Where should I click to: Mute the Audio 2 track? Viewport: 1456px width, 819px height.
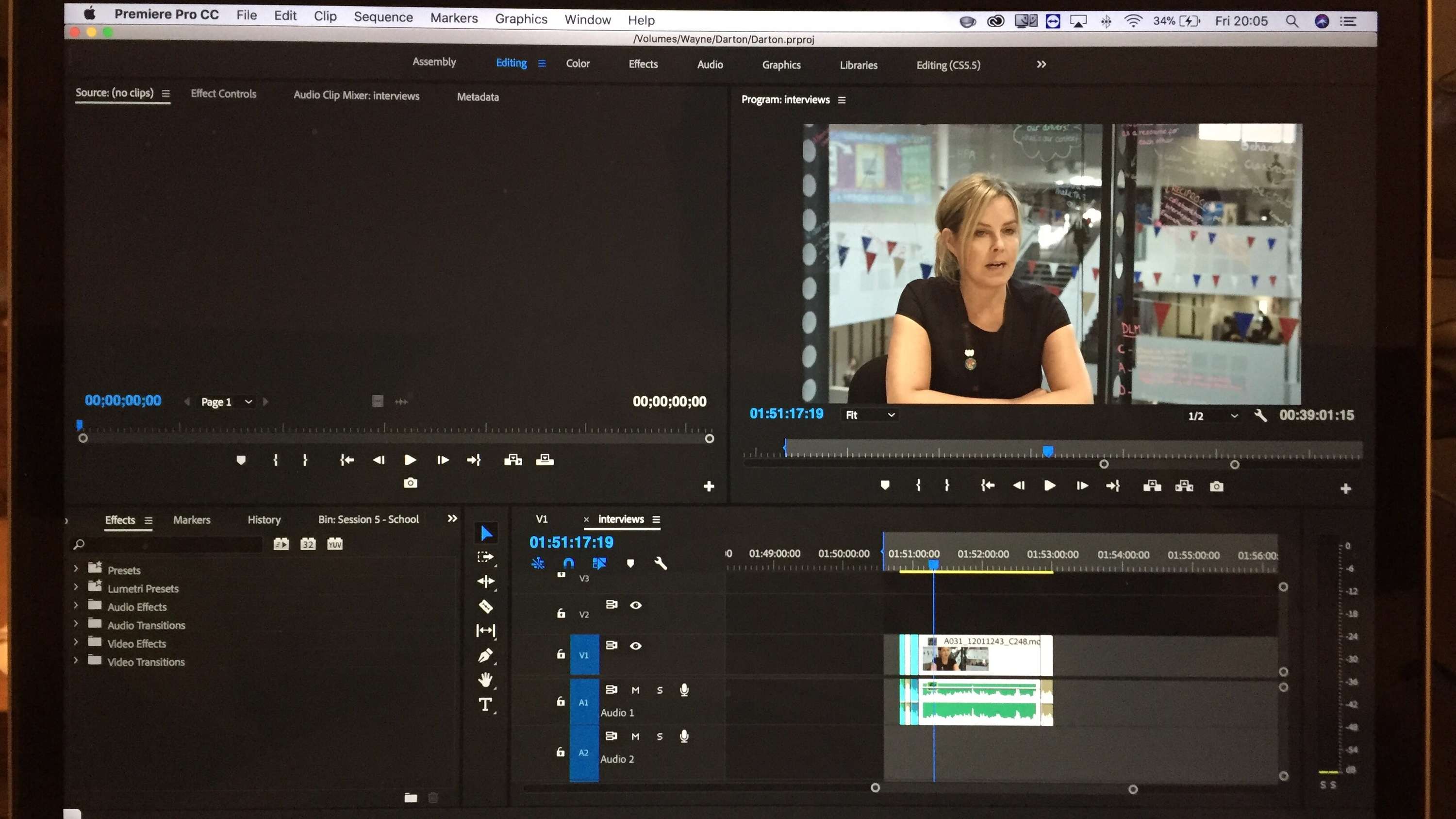pyautogui.click(x=635, y=736)
